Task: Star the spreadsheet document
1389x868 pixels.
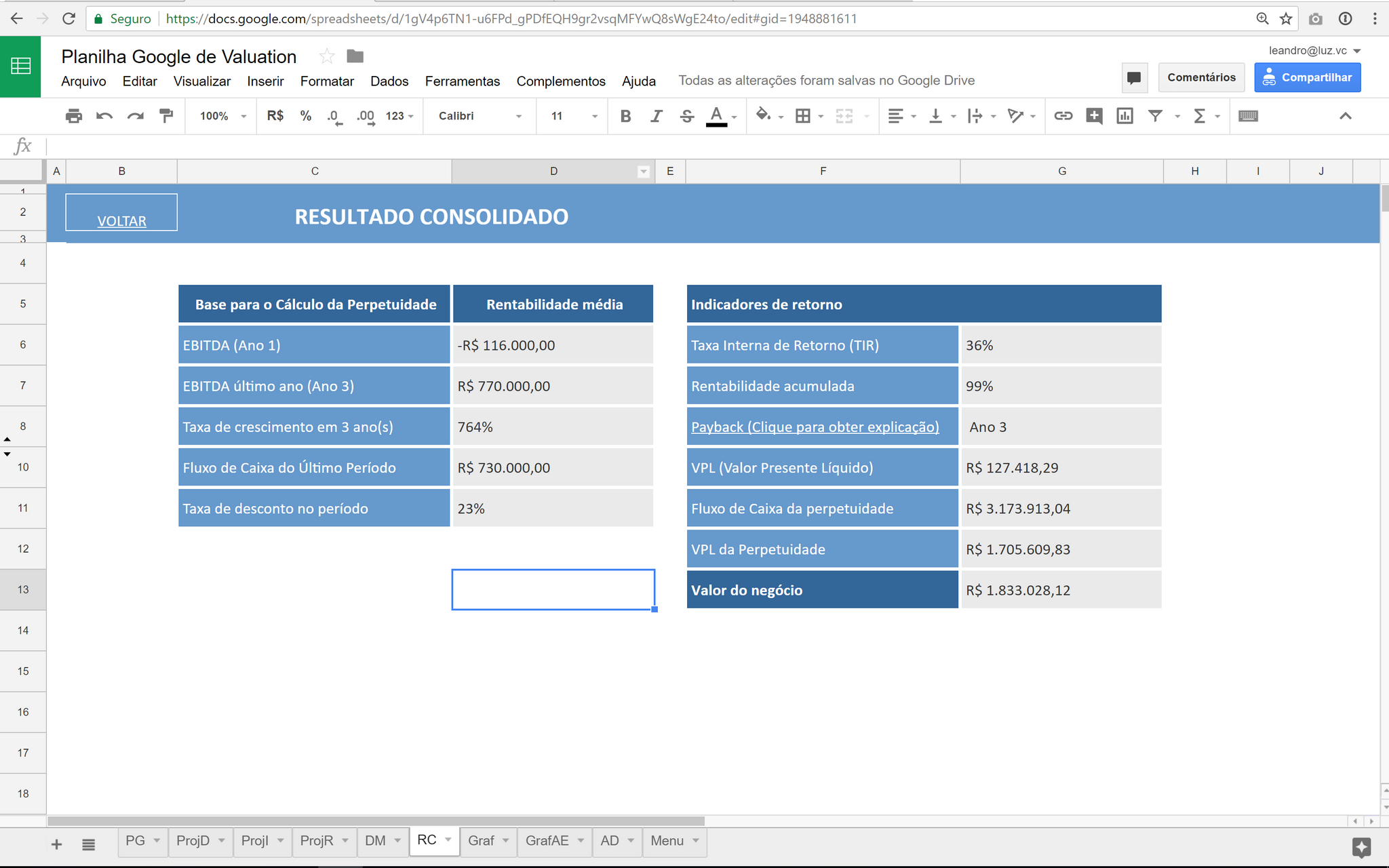Action: 326,56
